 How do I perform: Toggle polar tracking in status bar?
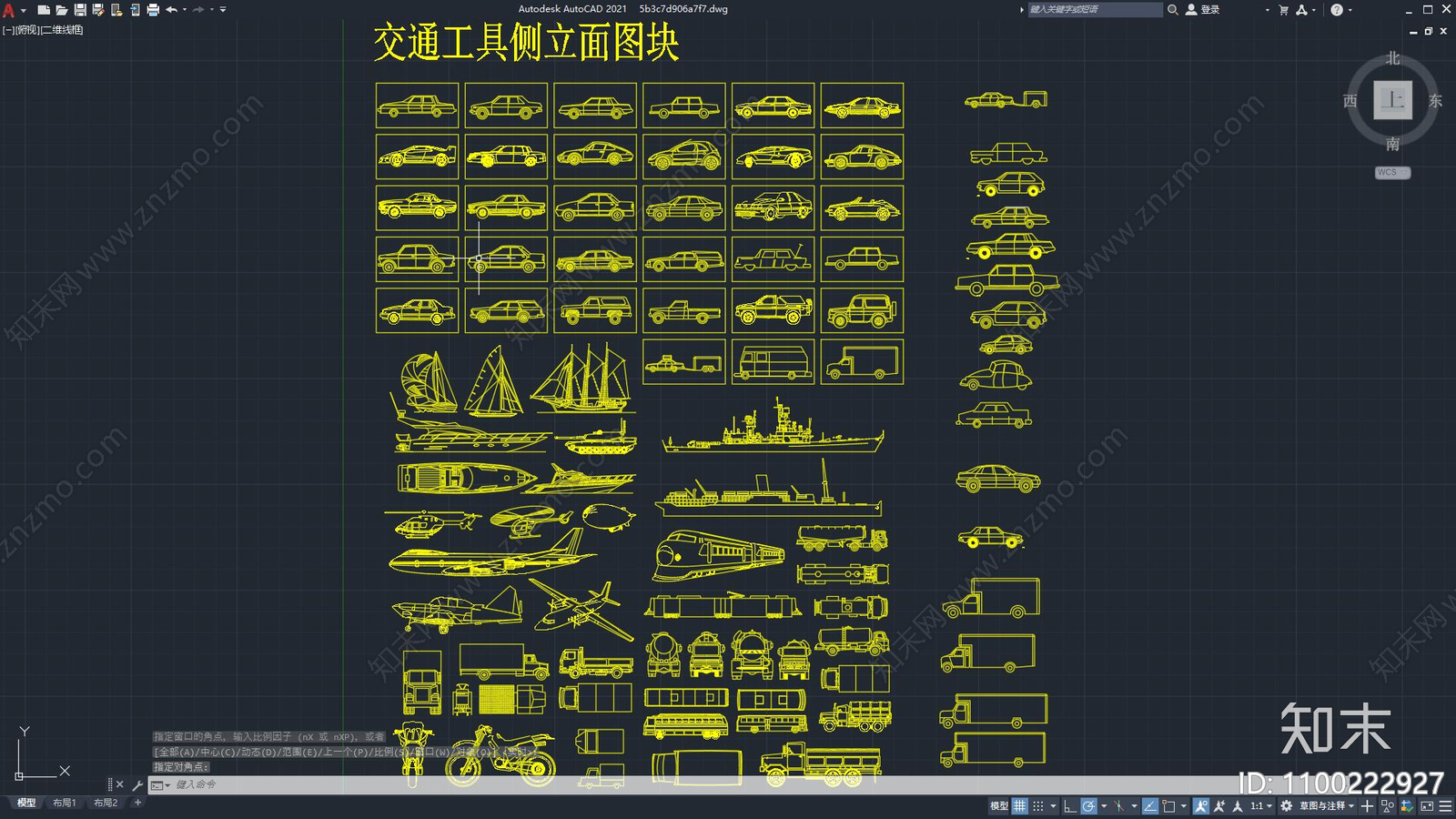point(1088,806)
